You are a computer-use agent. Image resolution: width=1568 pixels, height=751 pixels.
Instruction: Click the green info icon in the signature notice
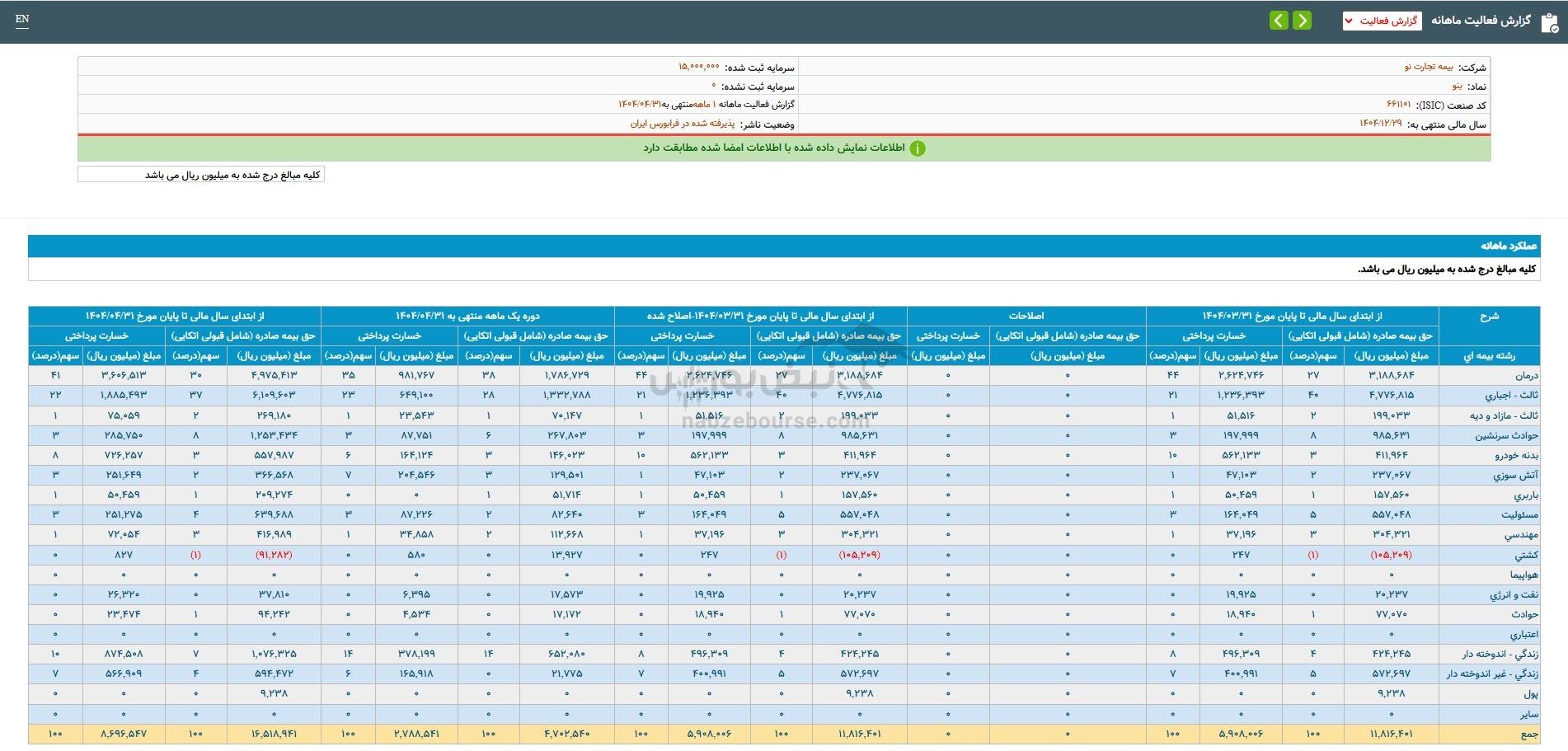[918, 148]
